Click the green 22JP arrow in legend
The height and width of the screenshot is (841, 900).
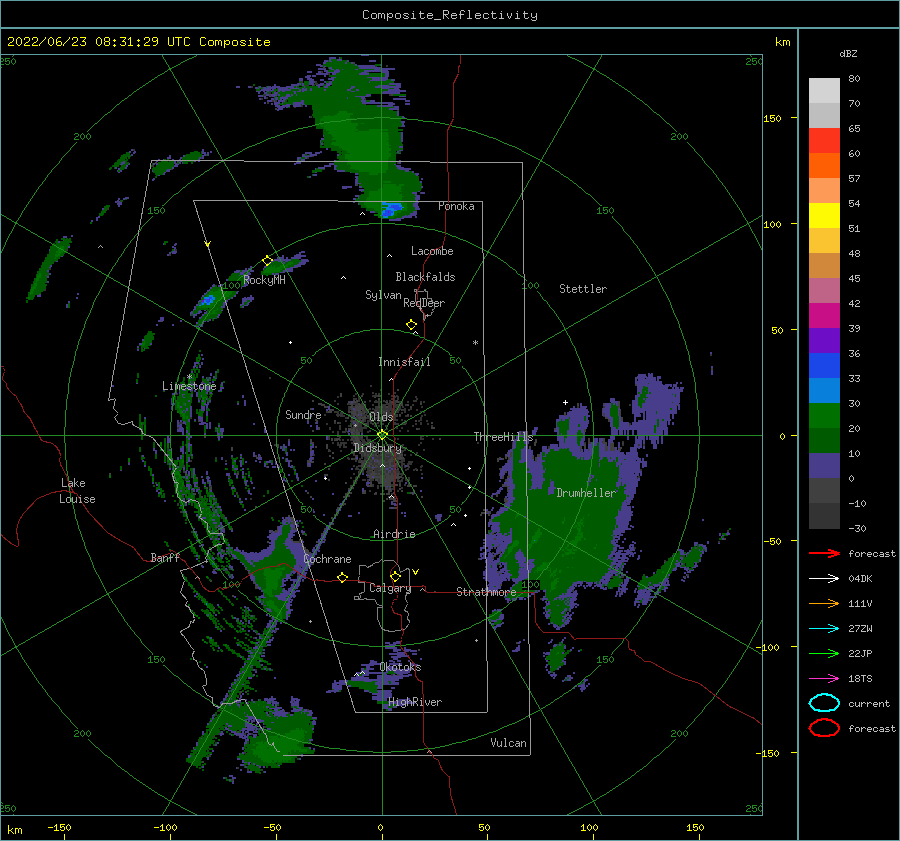tap(824, 653)
